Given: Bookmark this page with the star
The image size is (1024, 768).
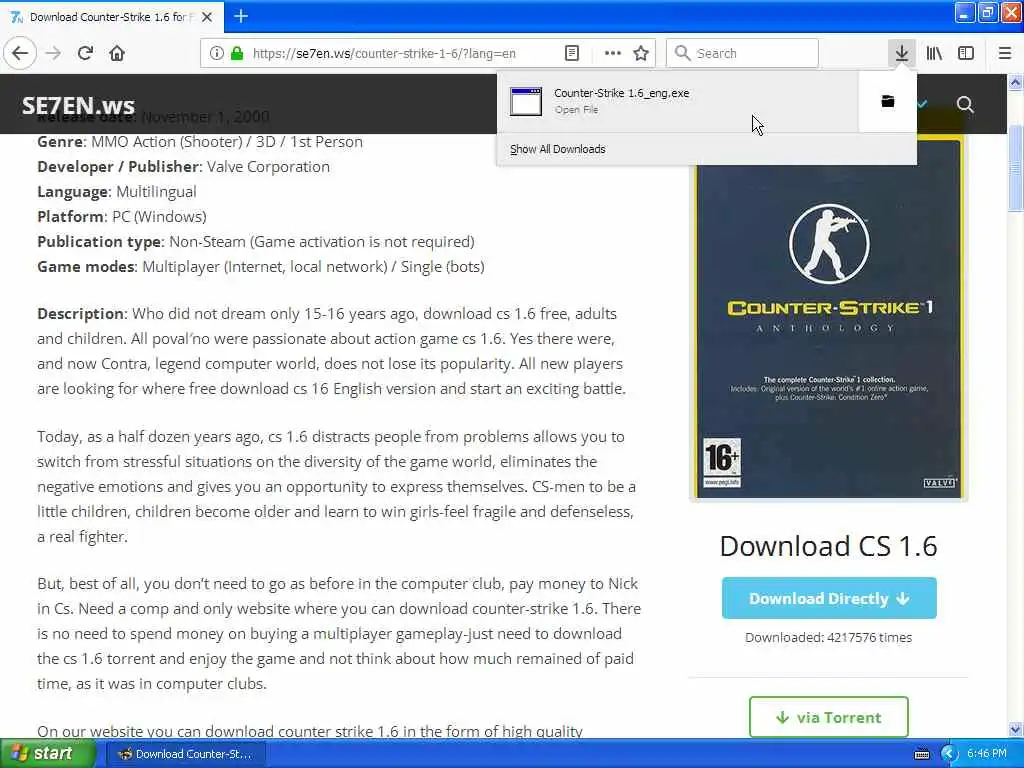Looking at the screenshot, I should click(641, 53).
